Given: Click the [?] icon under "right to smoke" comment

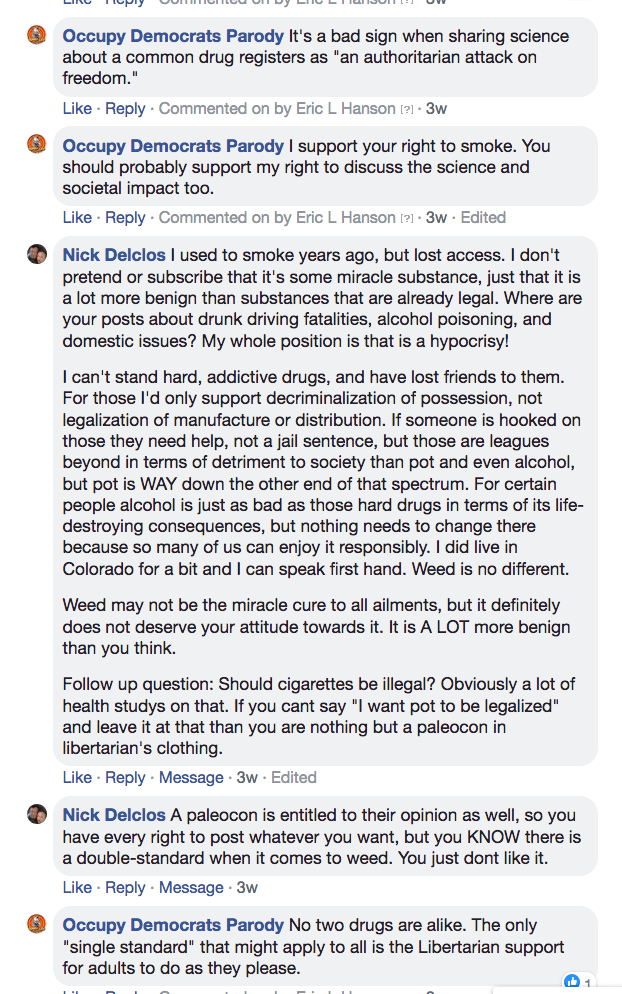Looking at the screenshot, I should pyautogui.click(x=407, y=219).
